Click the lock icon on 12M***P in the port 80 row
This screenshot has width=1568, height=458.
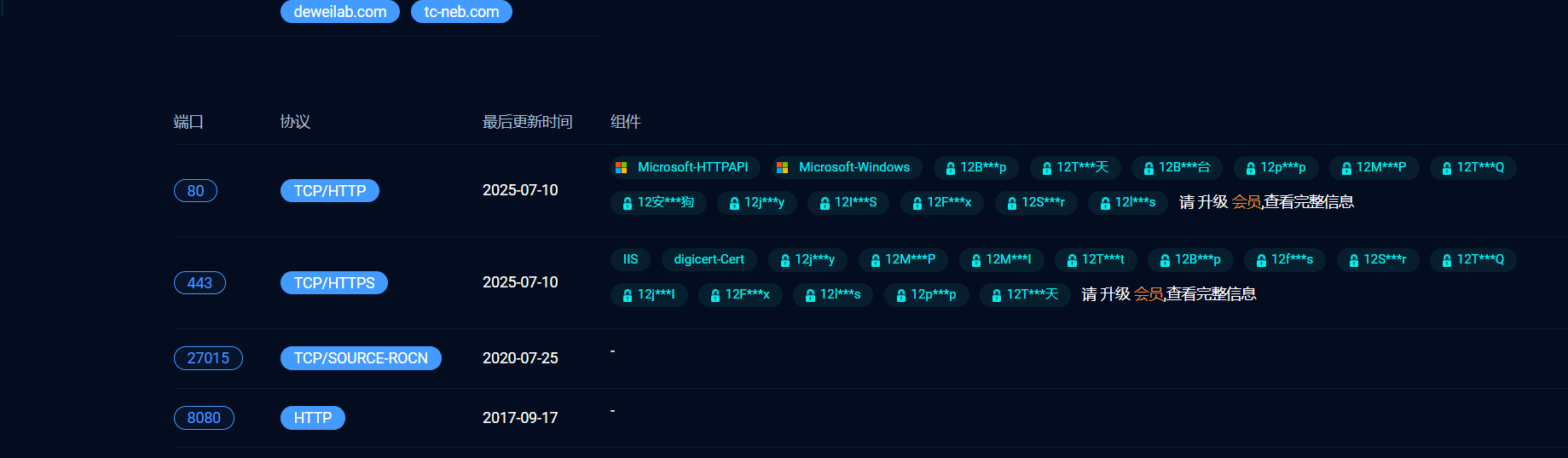(x=1346, y=168)
